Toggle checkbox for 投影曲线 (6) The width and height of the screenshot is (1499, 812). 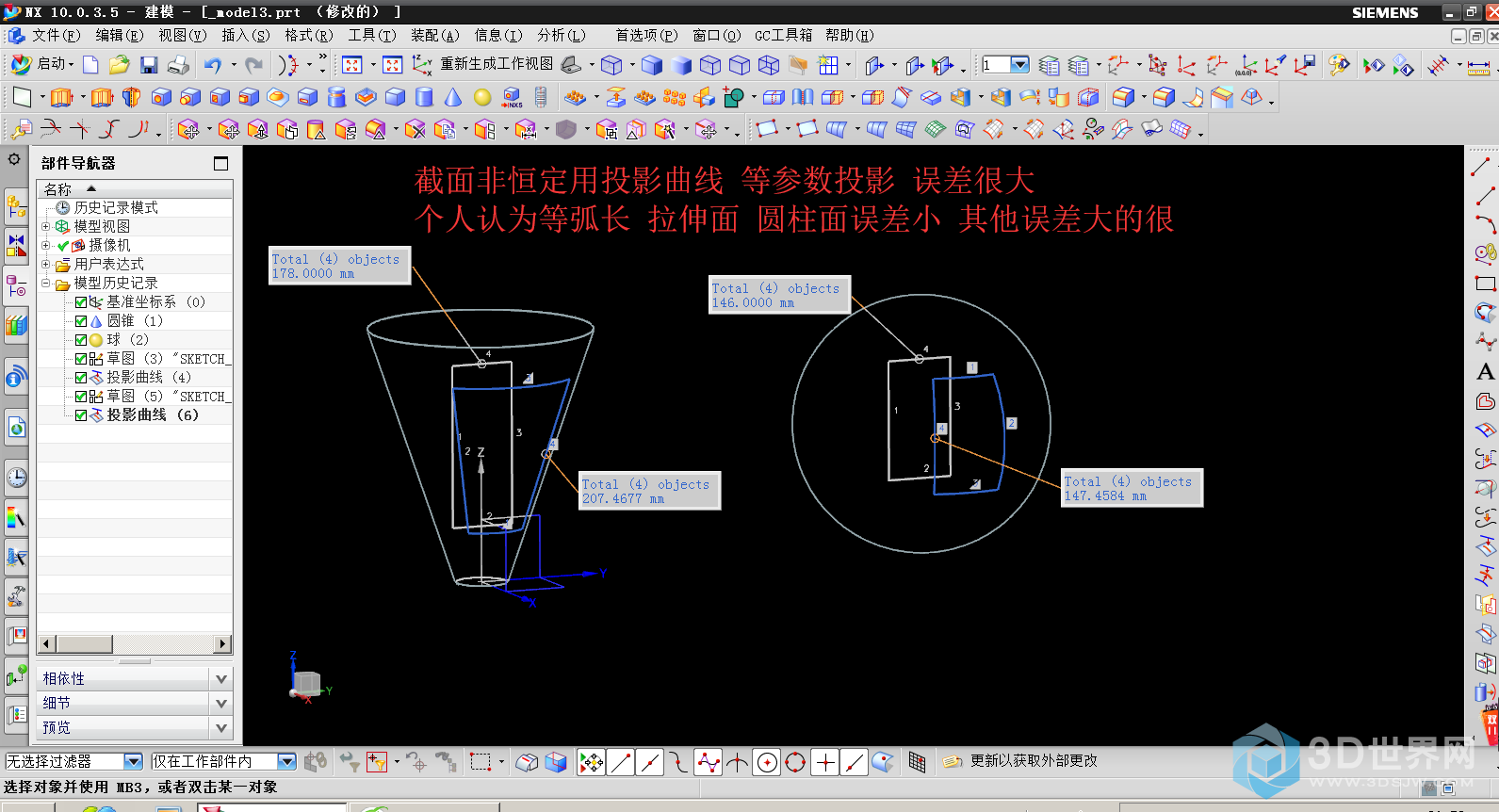point(81,415)
